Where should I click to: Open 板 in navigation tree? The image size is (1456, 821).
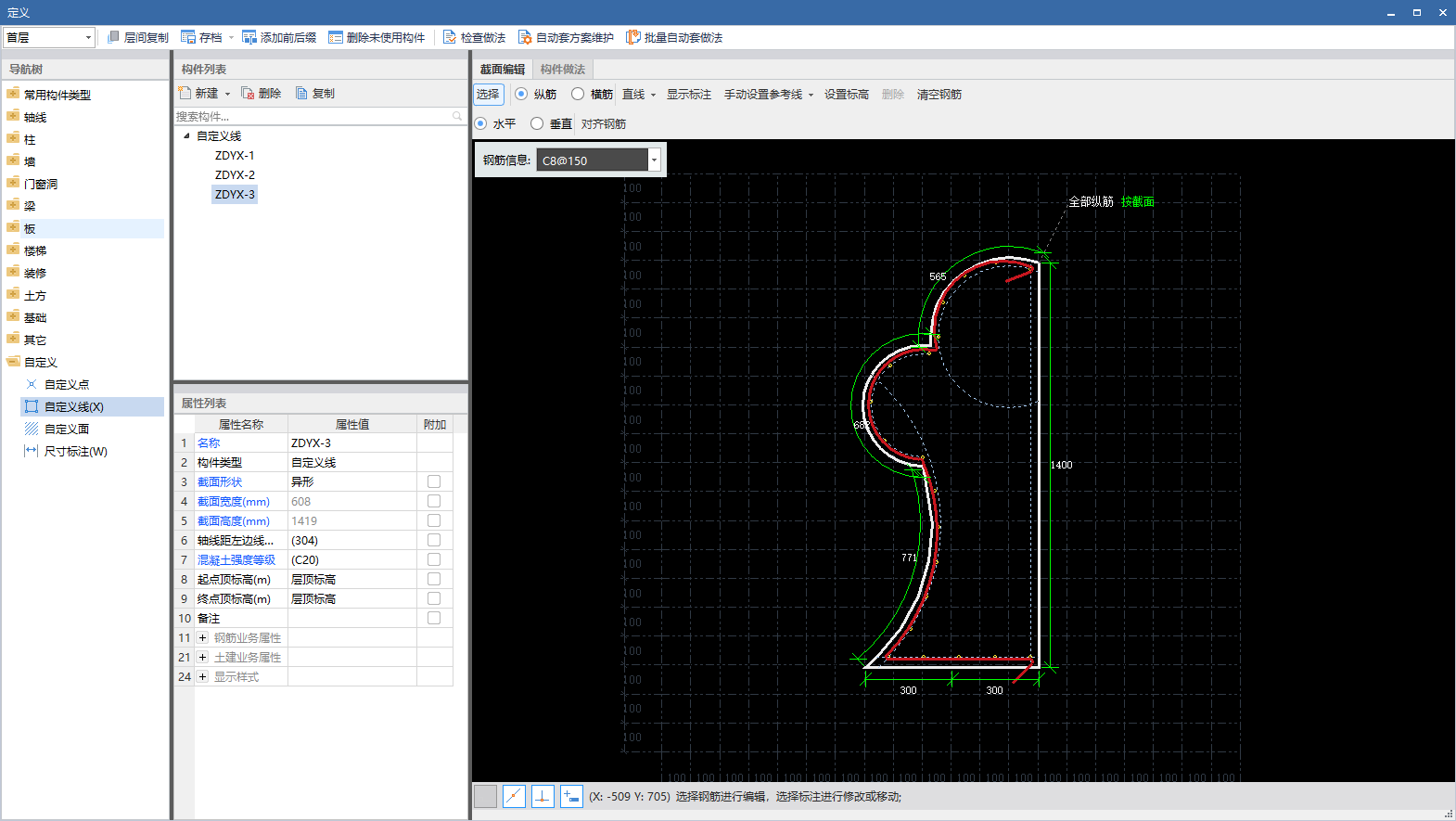(30, 228)
